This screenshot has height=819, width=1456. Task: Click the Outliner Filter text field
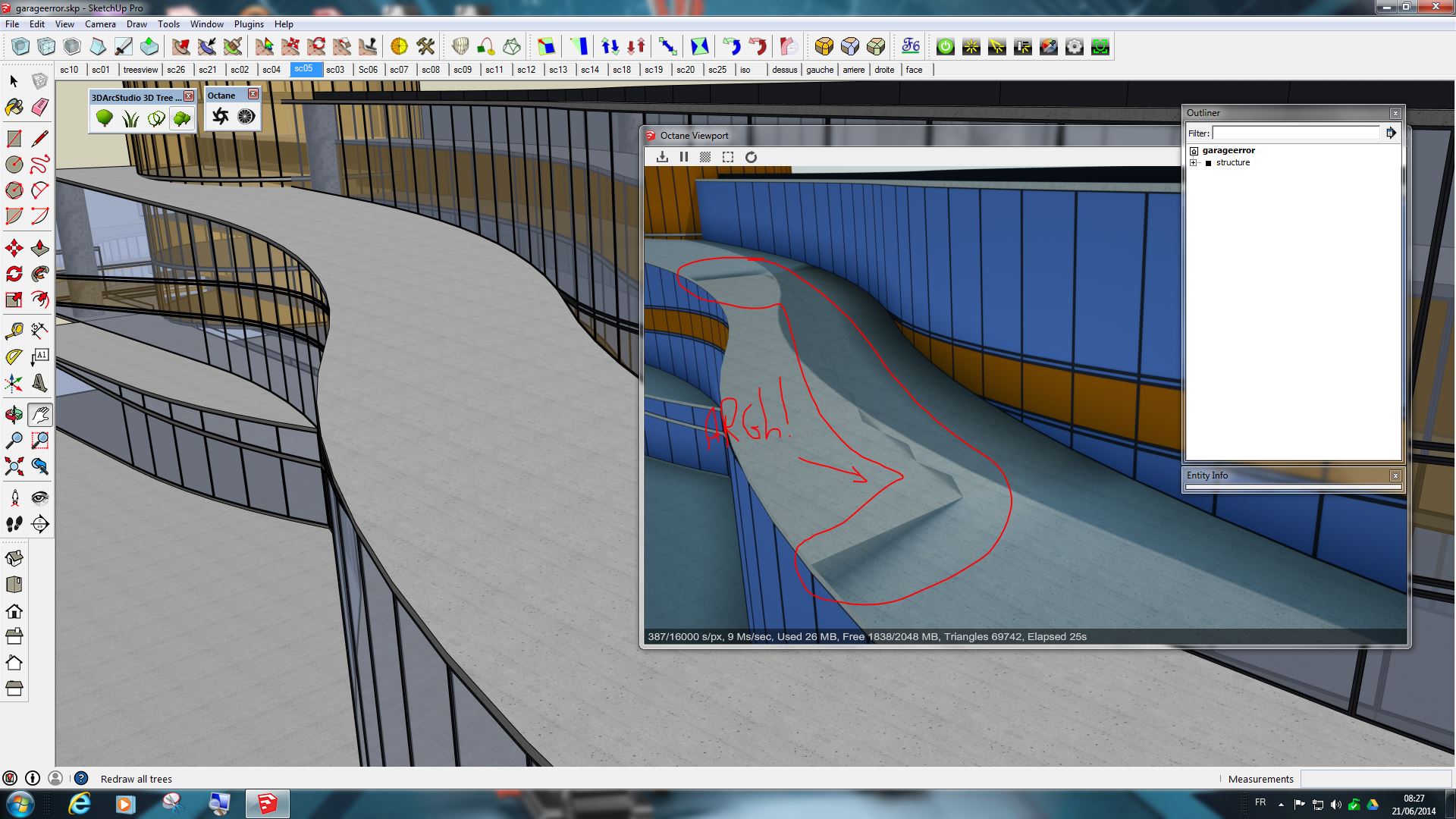(x=1295, y=133)
